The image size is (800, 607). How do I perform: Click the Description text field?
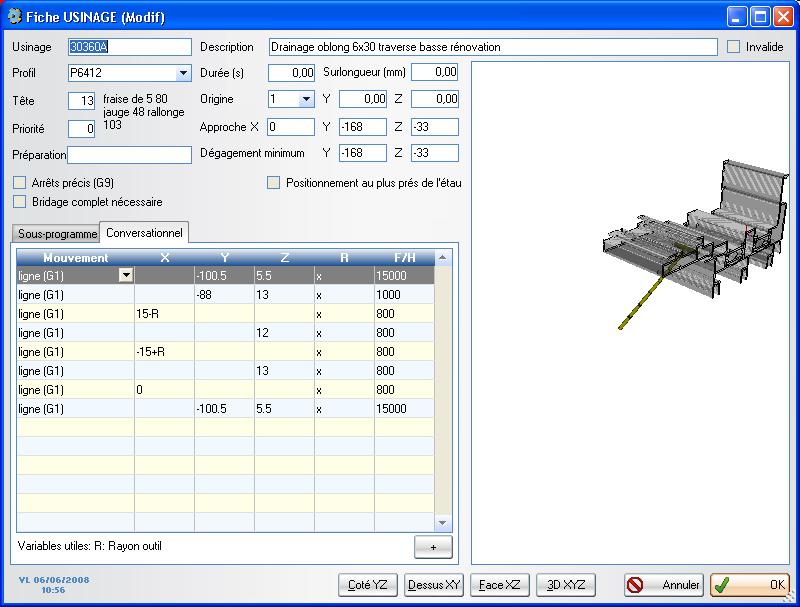[493, 47]
